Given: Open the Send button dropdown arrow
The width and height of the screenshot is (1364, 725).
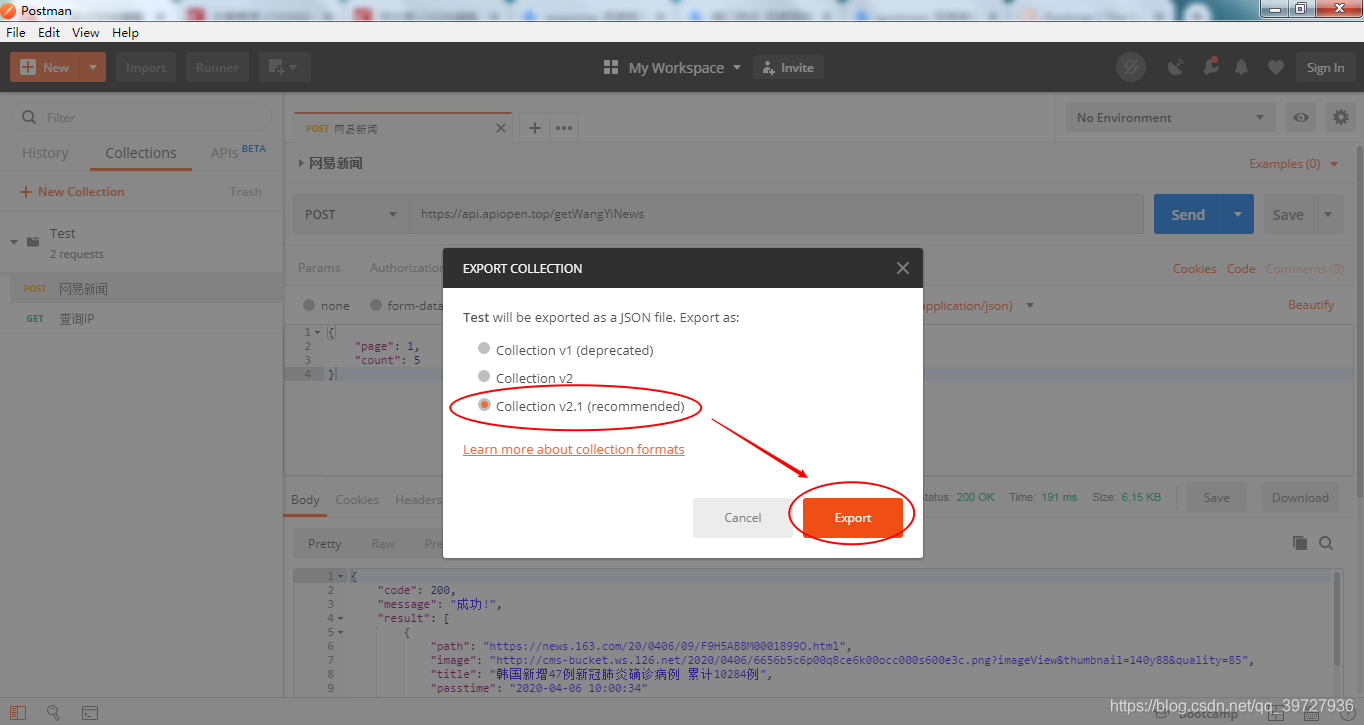Looking at the screenshot, I should click(1238, 214).
